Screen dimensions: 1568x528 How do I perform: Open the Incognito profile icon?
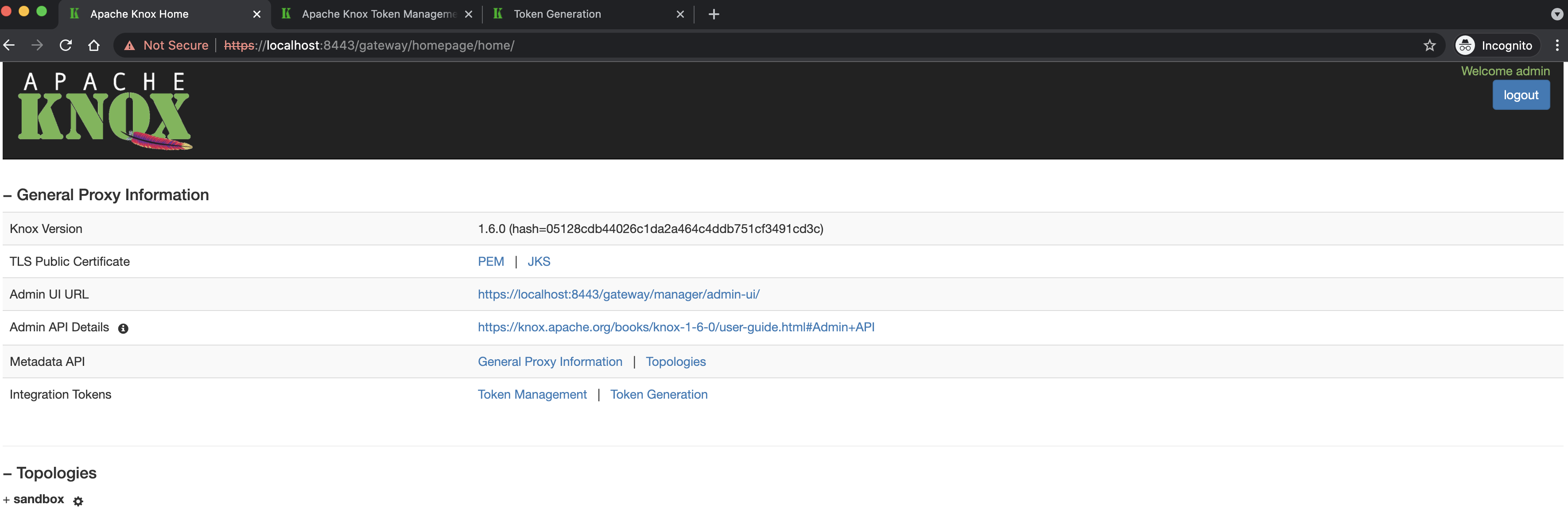point(1464,46)
